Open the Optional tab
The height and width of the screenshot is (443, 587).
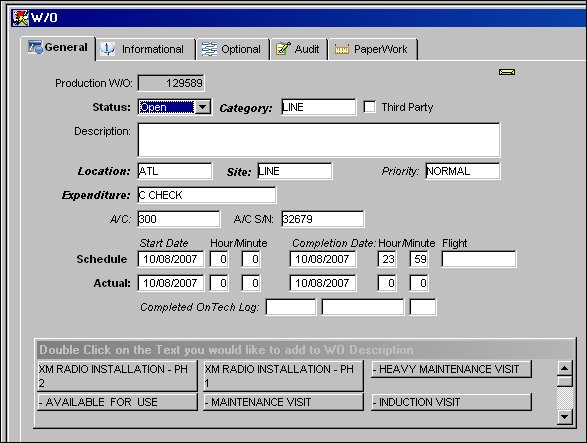232,49
